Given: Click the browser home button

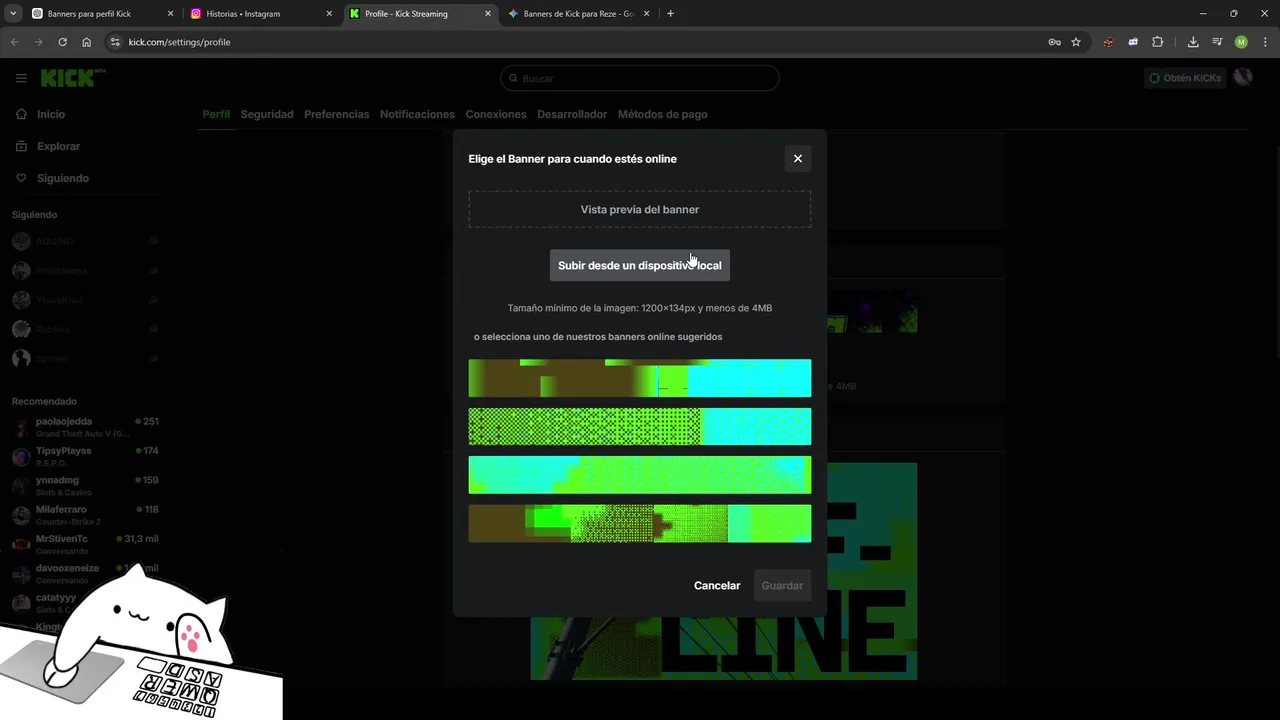Looking at the screenshot, I should [87, 42].
